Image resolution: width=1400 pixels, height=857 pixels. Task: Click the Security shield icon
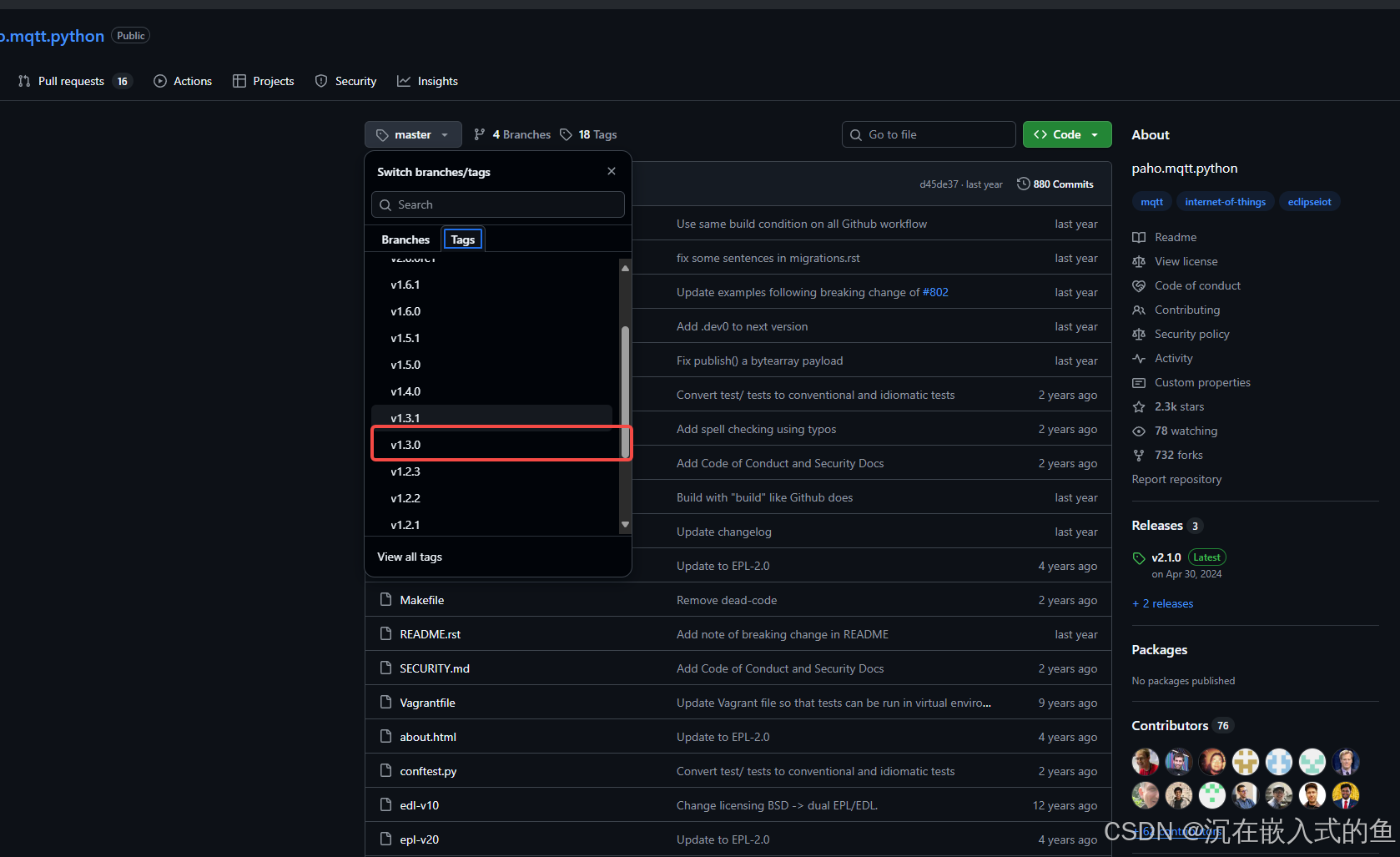tap(321, 81)
